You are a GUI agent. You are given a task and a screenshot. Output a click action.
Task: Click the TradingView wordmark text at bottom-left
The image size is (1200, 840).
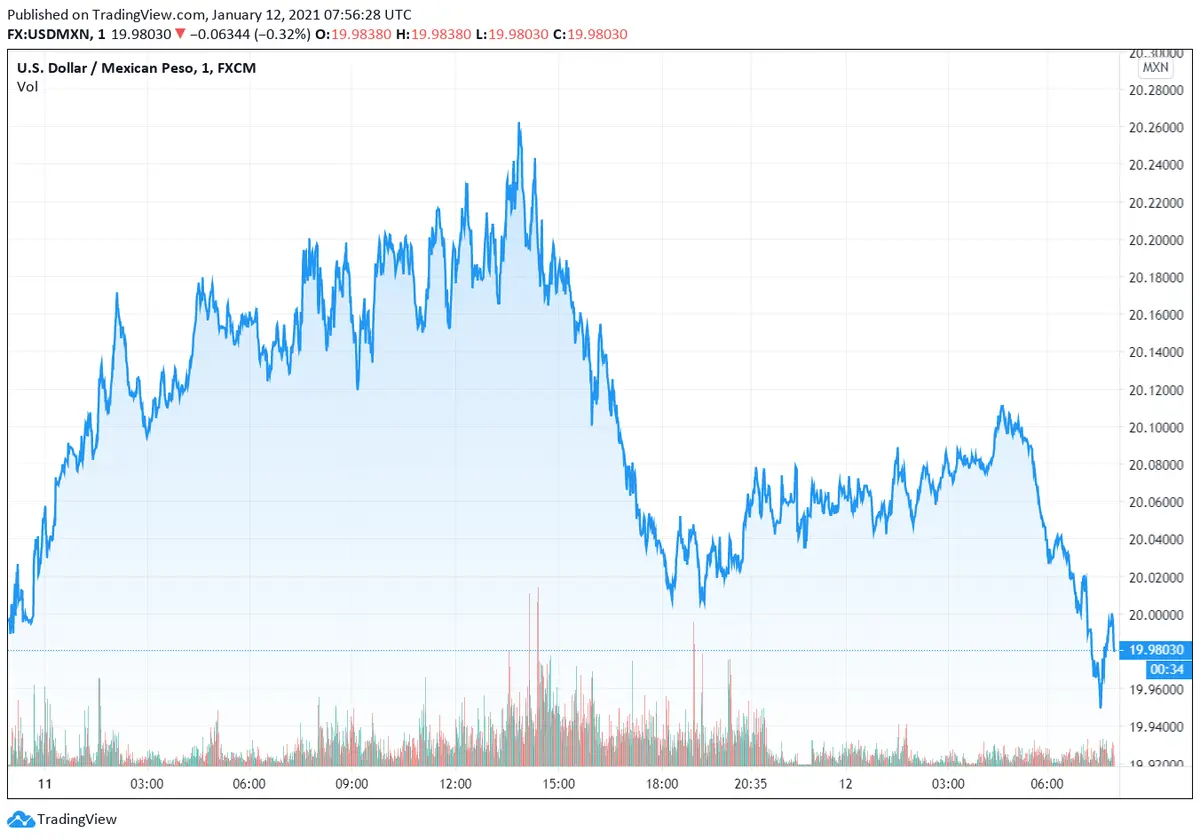pyautogui.click(x=77, y=819)
